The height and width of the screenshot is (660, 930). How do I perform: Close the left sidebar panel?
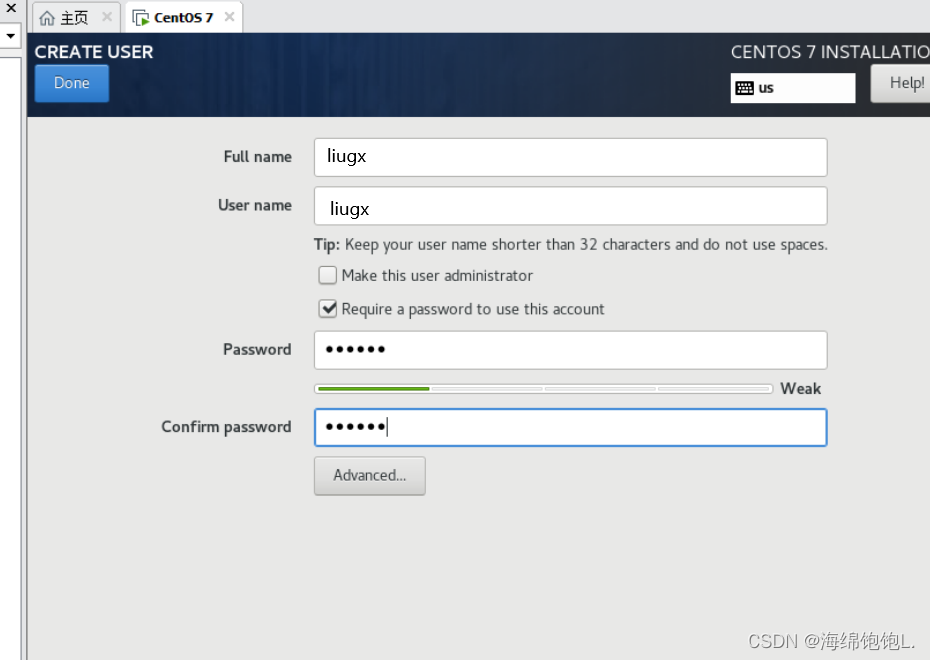point(11,8)
